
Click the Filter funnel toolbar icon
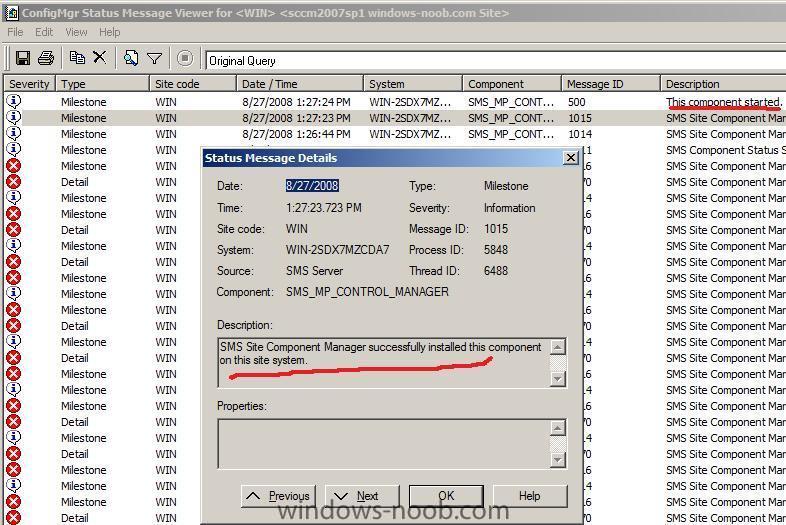pyautogui.click(x=154, y=59)
